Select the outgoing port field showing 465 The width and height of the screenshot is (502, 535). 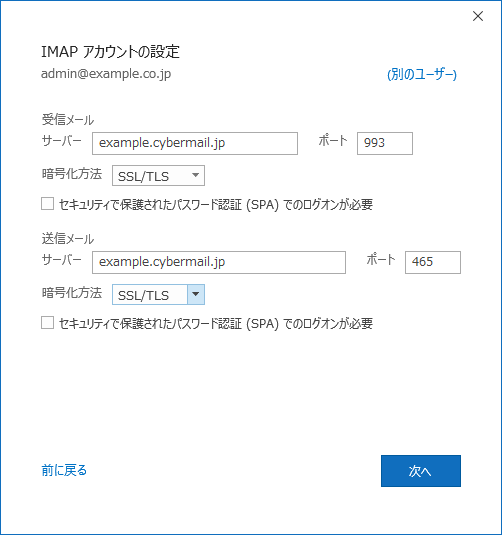pyautogui.click(x=433, y=262)
